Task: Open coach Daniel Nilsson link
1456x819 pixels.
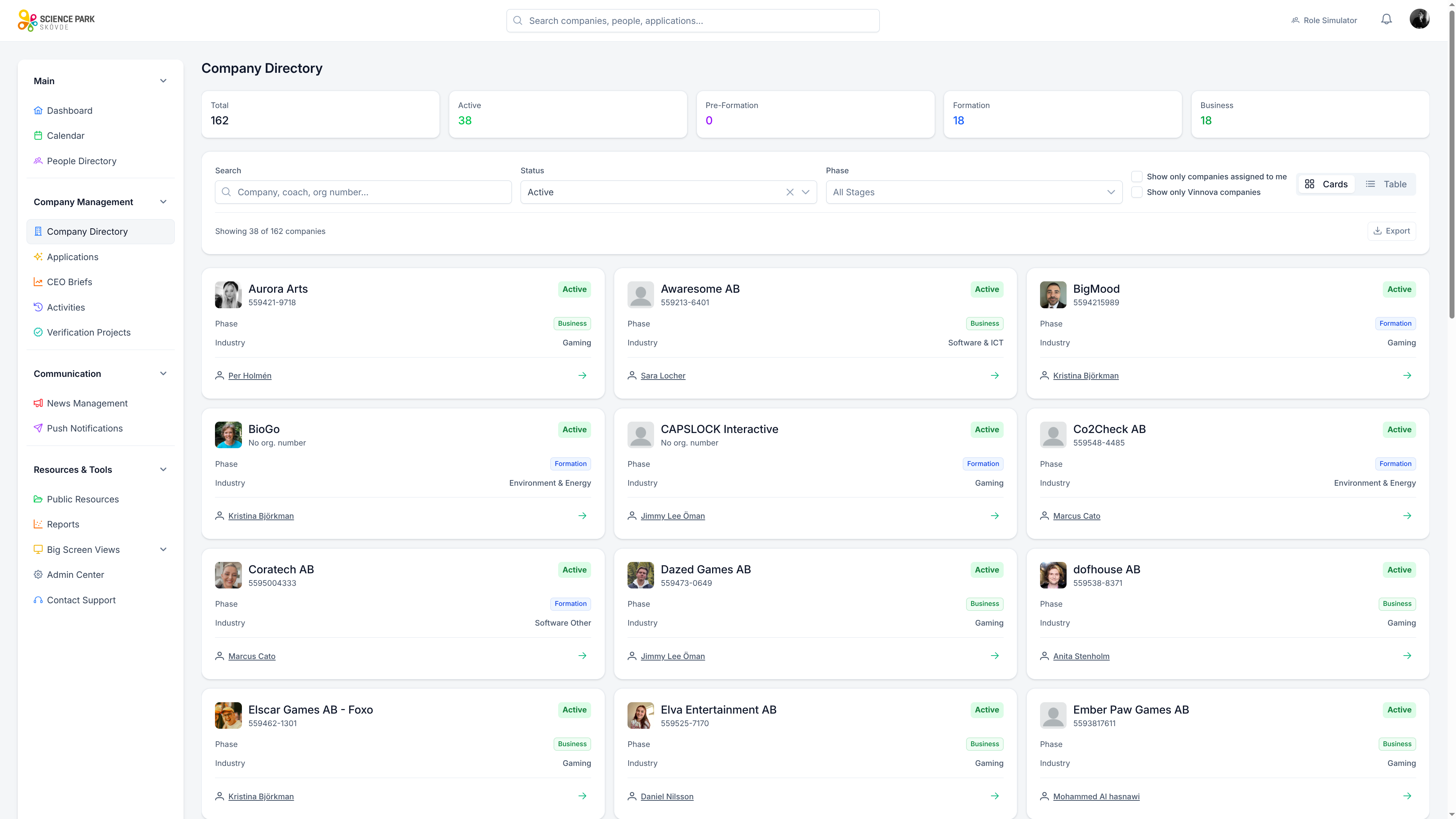Action: [667, 796]
